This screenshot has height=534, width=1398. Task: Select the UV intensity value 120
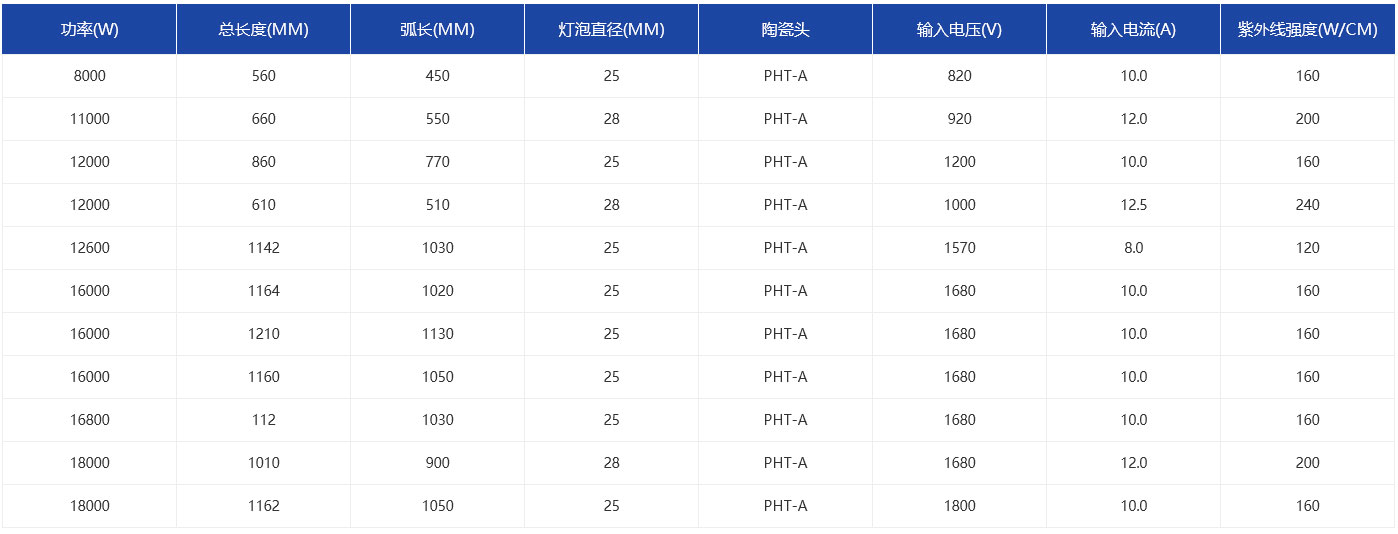(x=1307, y=248)
